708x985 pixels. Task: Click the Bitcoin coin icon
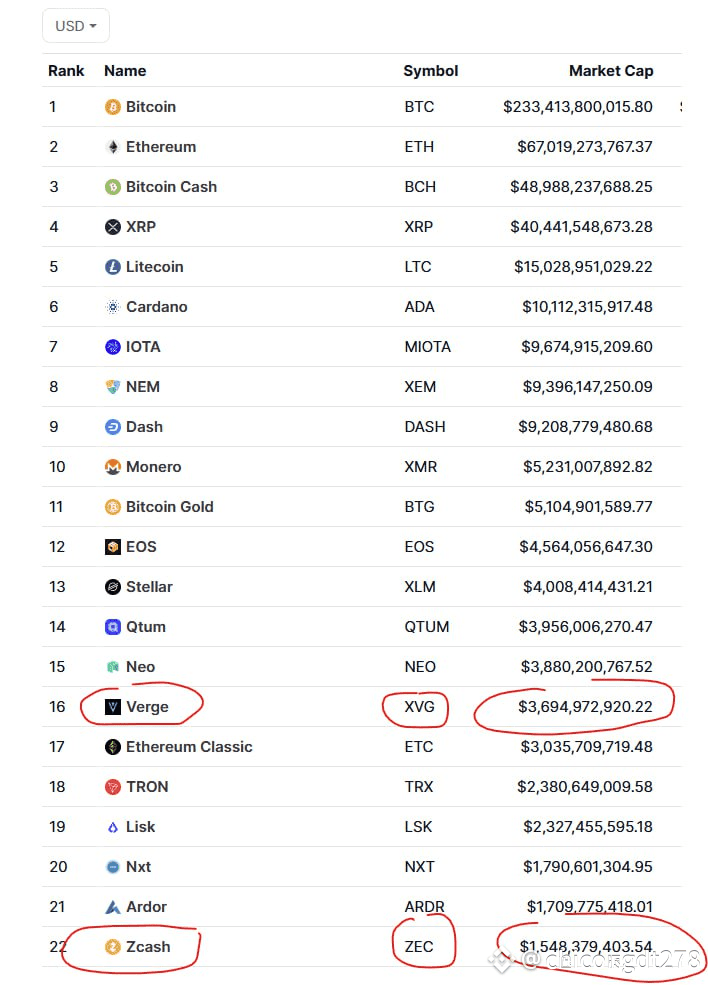coord(113,107)
